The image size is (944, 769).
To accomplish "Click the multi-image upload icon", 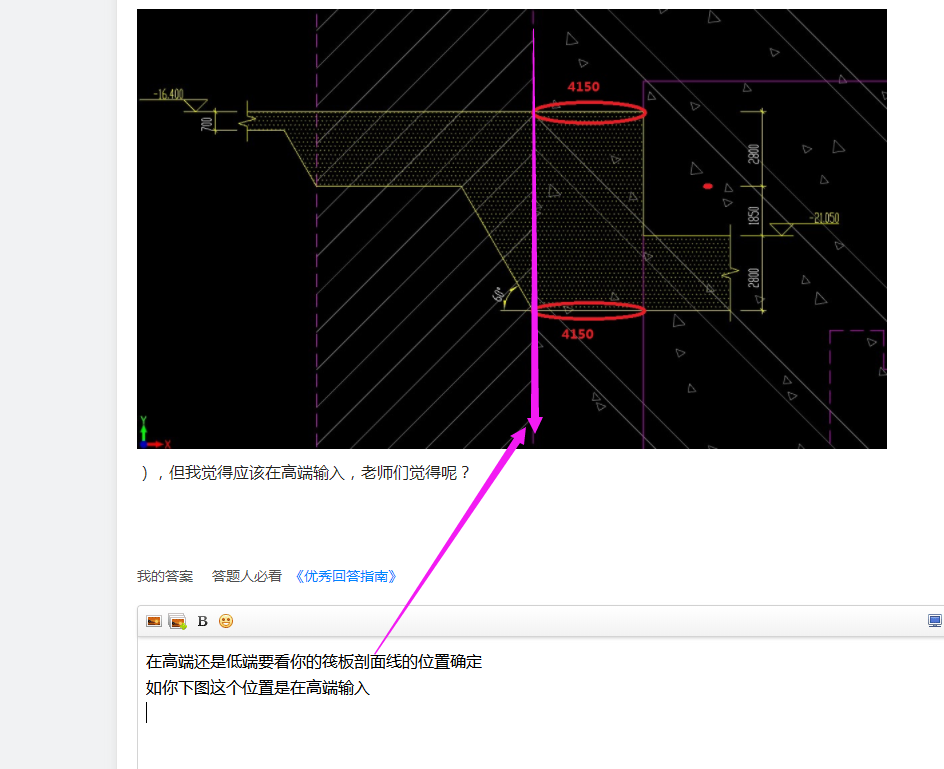I will 178,621.
